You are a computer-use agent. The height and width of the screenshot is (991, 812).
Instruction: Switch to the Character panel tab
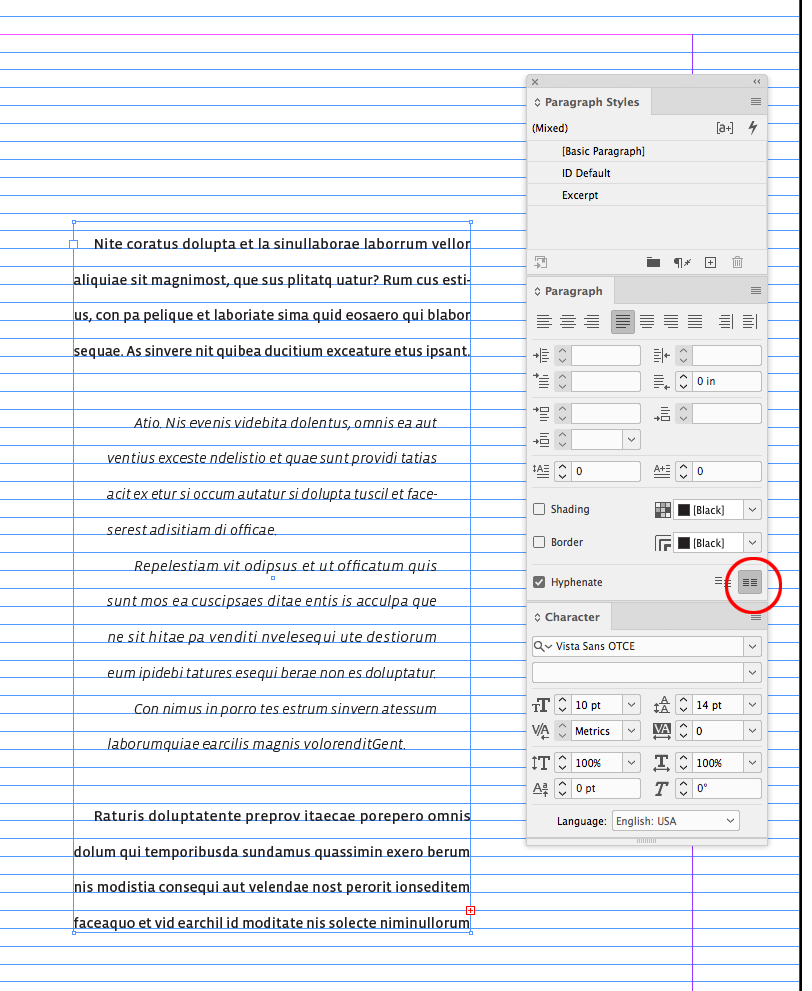pyautogui.click(x=568, y=617)
